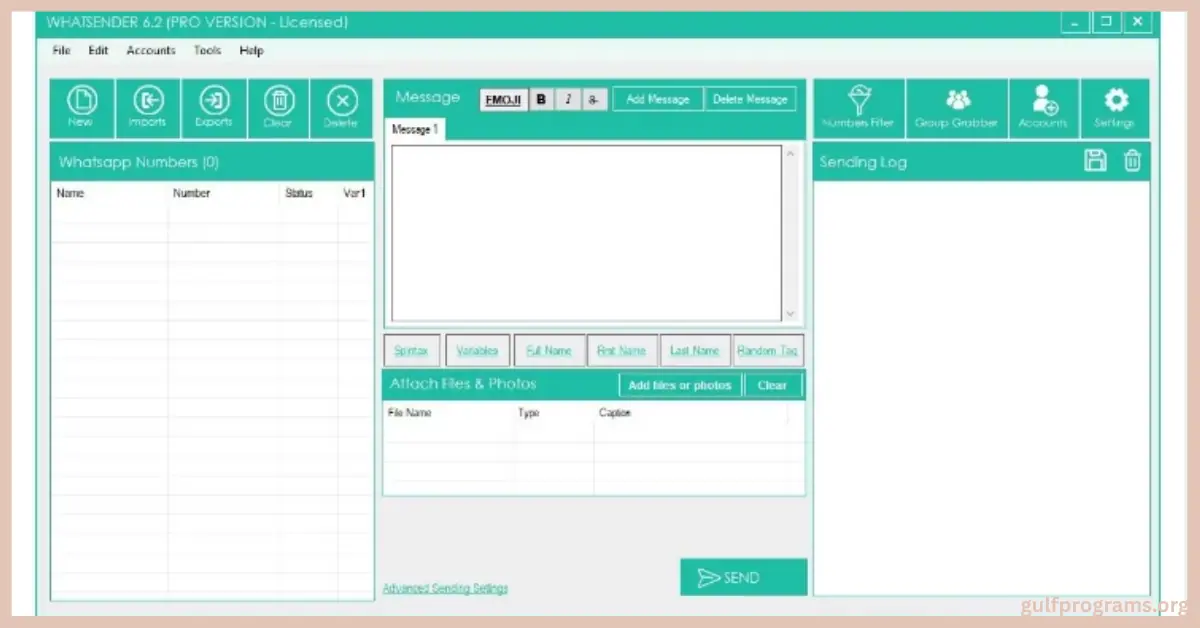Toggle italic message formatting
This screenshot has width=1200, height=628.
tap(567, 99)
